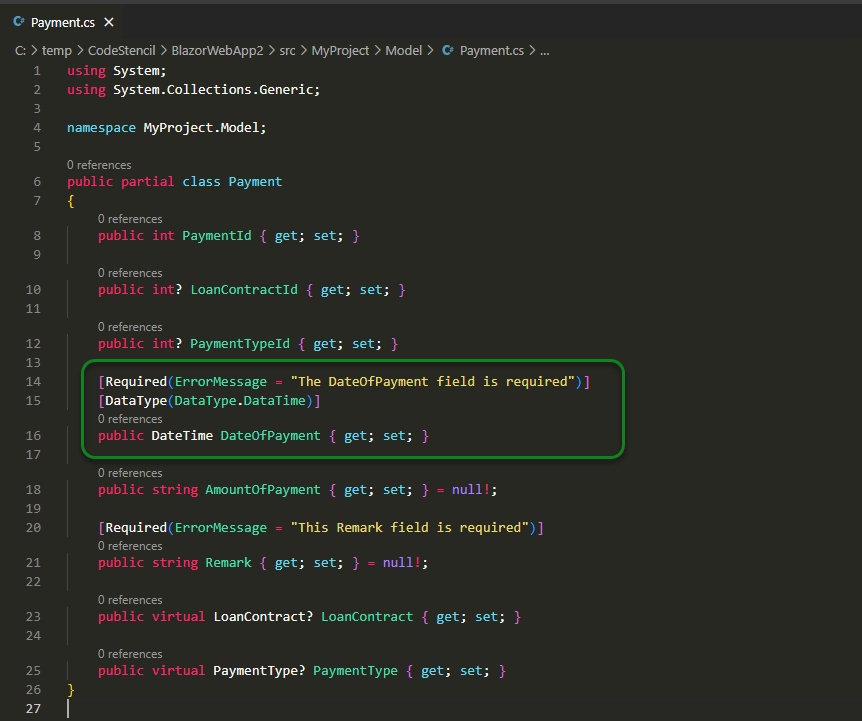Click the 0 references lens above PaymentId
The image size is (862, 721).
pos(130,219)
